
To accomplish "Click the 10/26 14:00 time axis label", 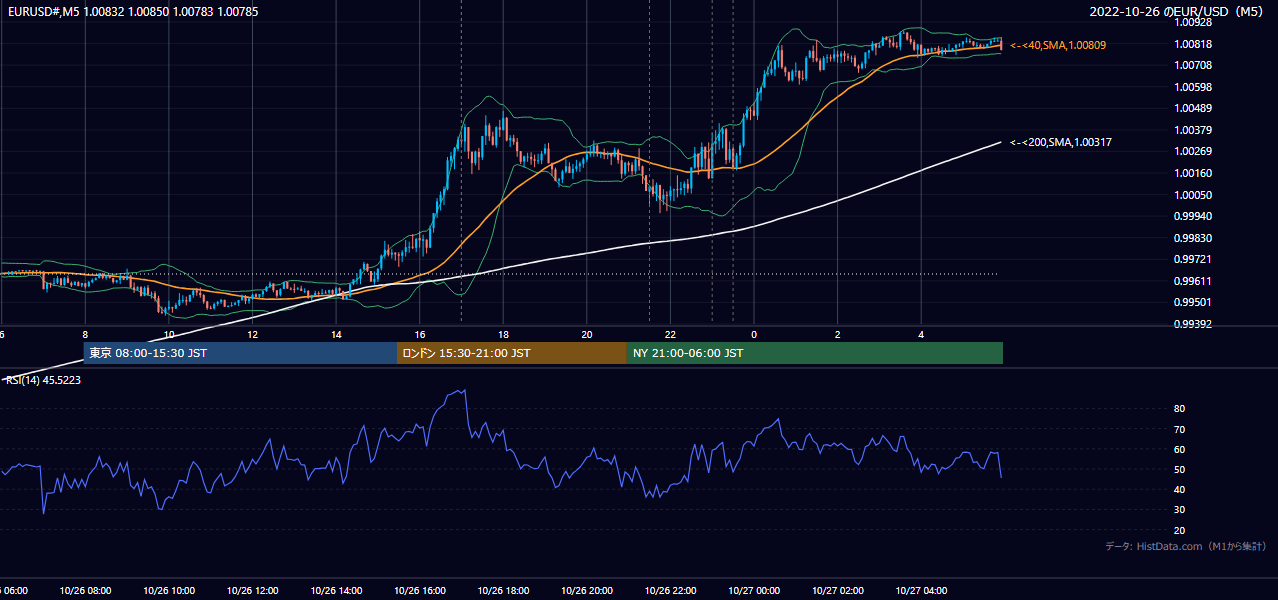I will pos(336,591).
